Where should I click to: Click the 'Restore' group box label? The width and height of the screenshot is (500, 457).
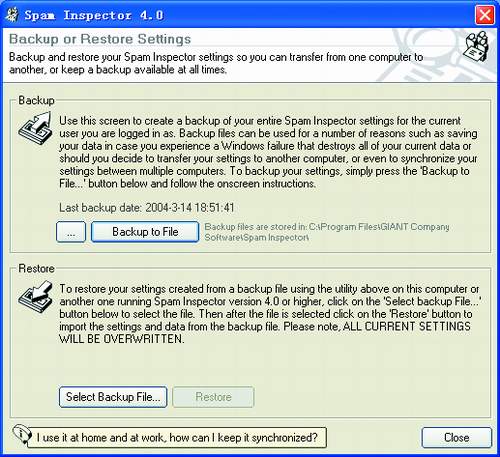(x=36, y=268)
